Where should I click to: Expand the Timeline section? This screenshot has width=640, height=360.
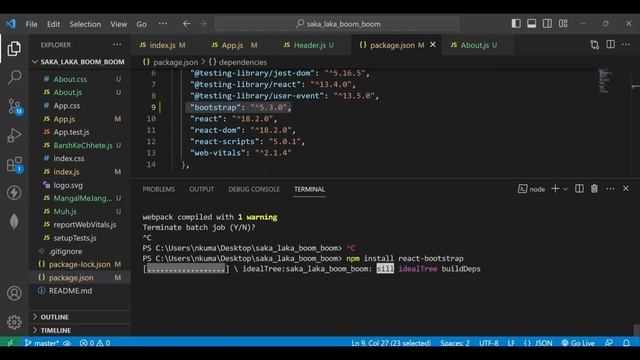tap(80, 330)
